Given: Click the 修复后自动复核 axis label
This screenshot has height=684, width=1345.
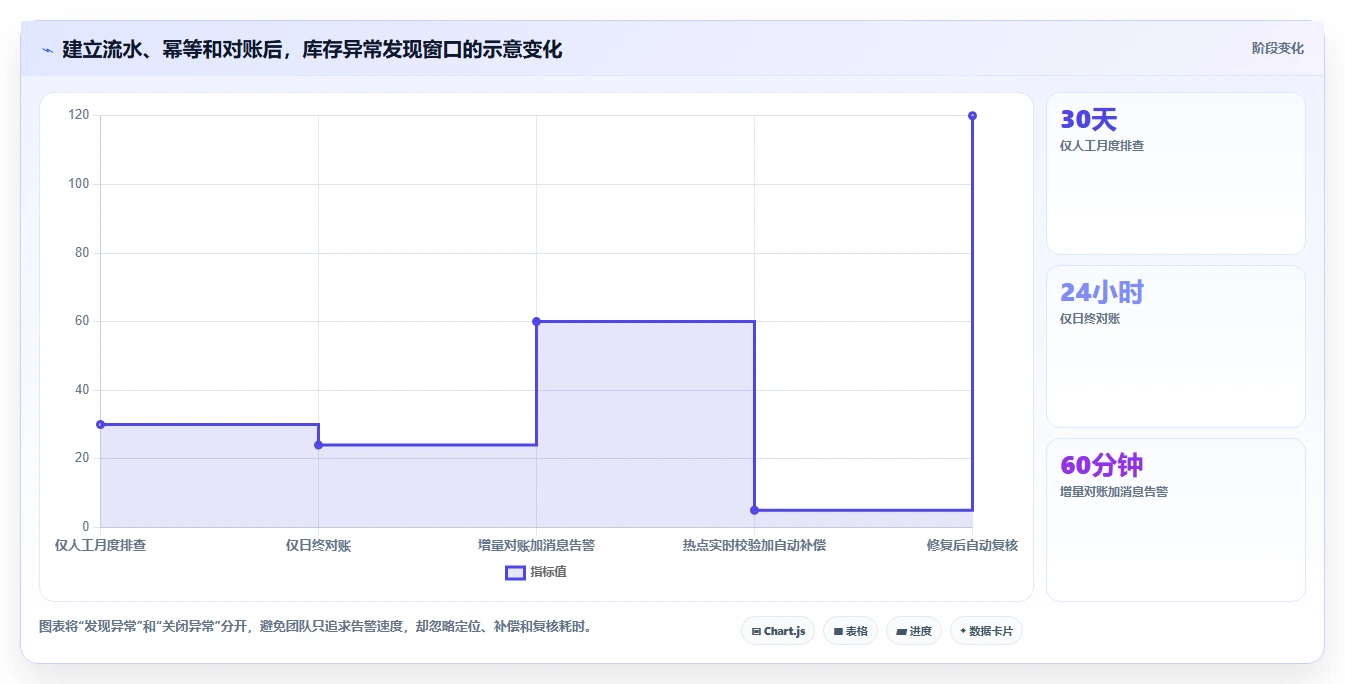Looking at the screenshot, I should pos(972,545).
